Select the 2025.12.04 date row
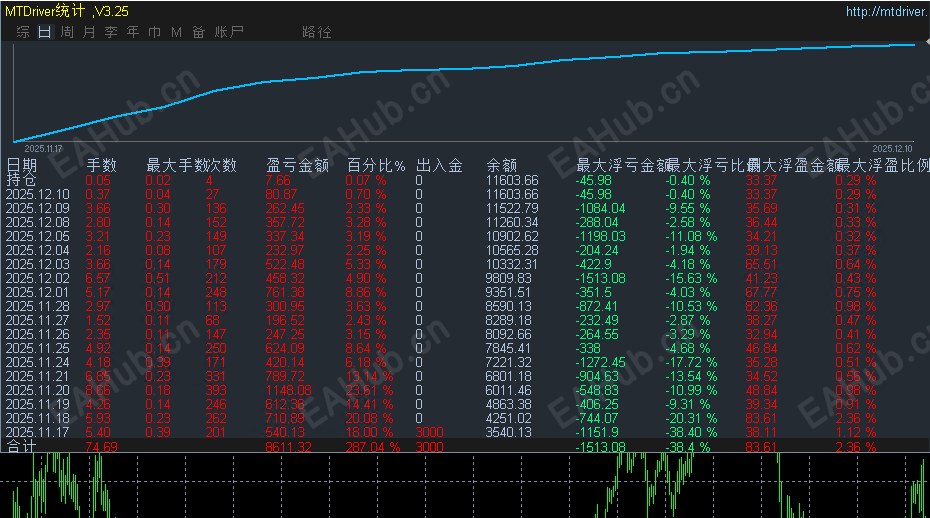Image resolution: width=930 pixels, height=518 pixels. click(37, 250)
